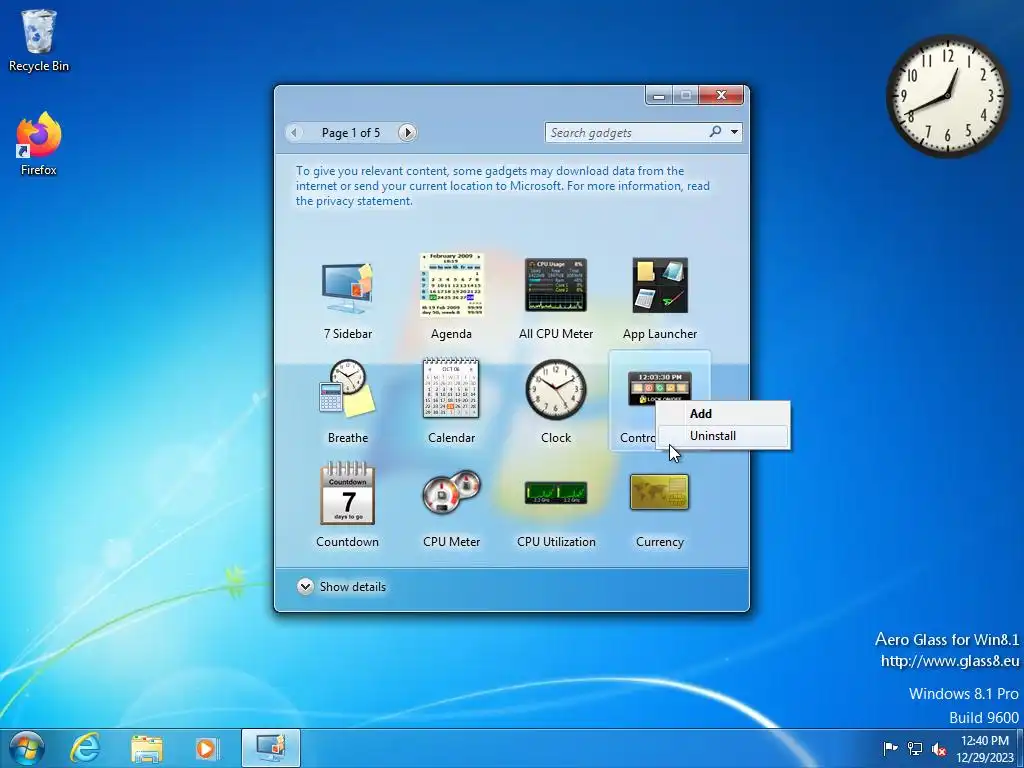Open File Explorer from the taskbar
The width and height of the screenshot is (1024, 768).
click(x=146, y=748)
